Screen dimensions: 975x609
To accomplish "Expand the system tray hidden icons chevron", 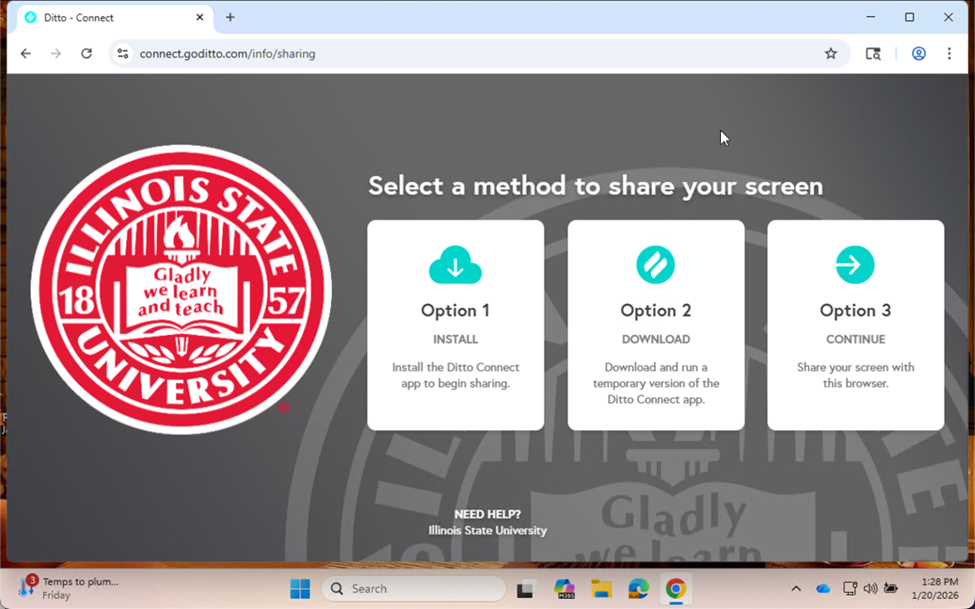I will click(796, 588).
